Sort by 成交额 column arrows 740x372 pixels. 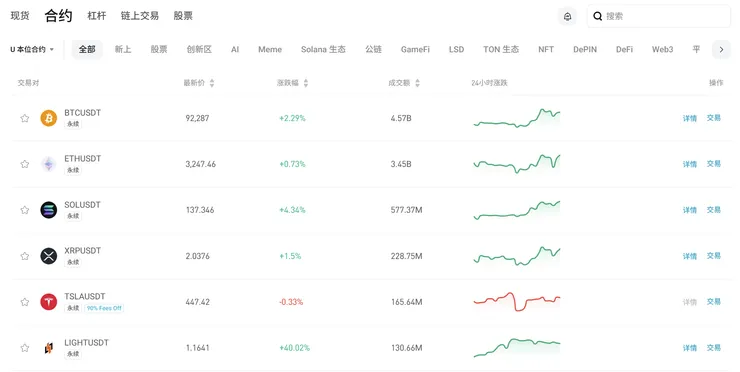click(417, 83)
